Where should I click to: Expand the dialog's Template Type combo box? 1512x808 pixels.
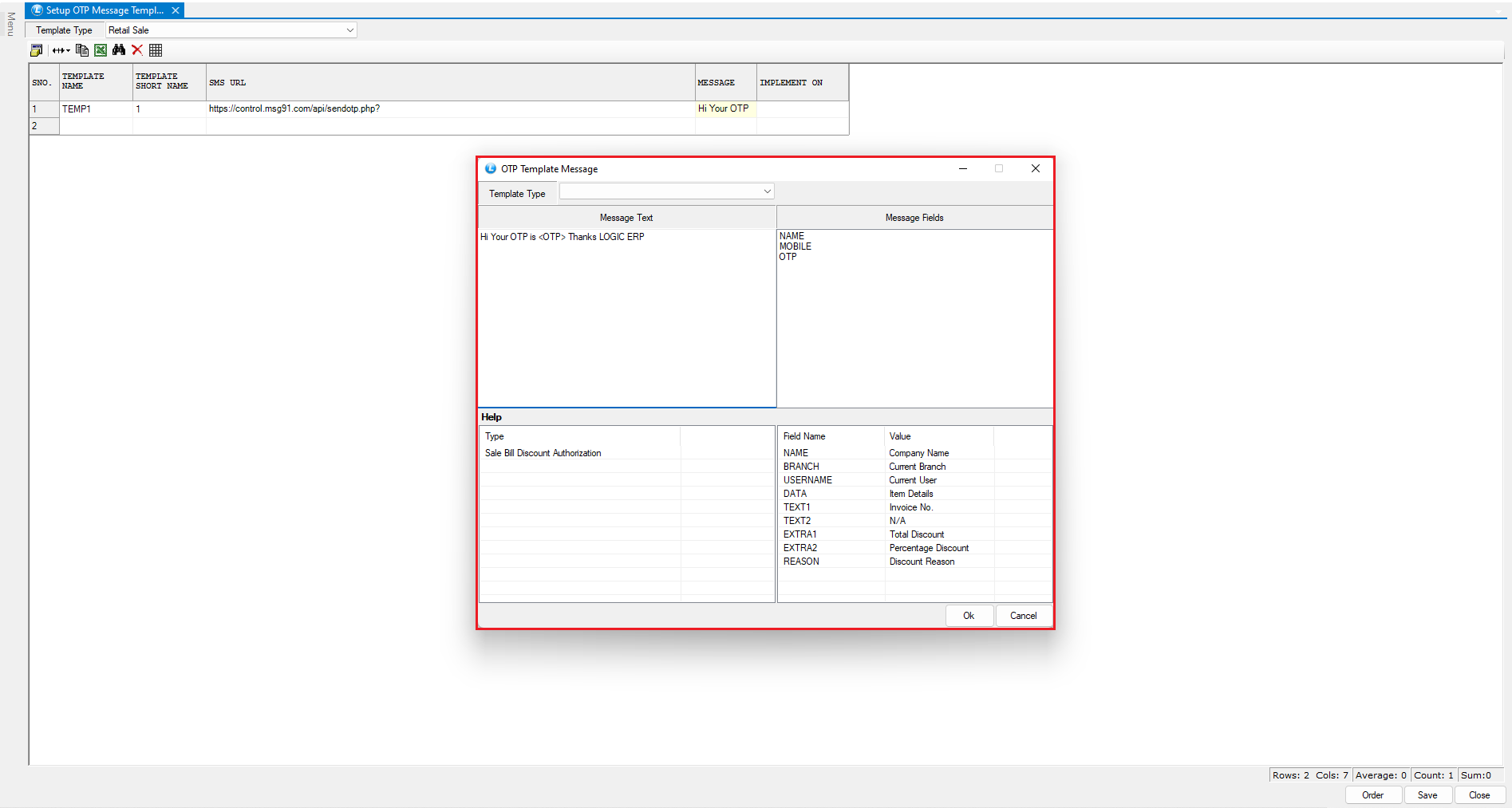(767, 191)
